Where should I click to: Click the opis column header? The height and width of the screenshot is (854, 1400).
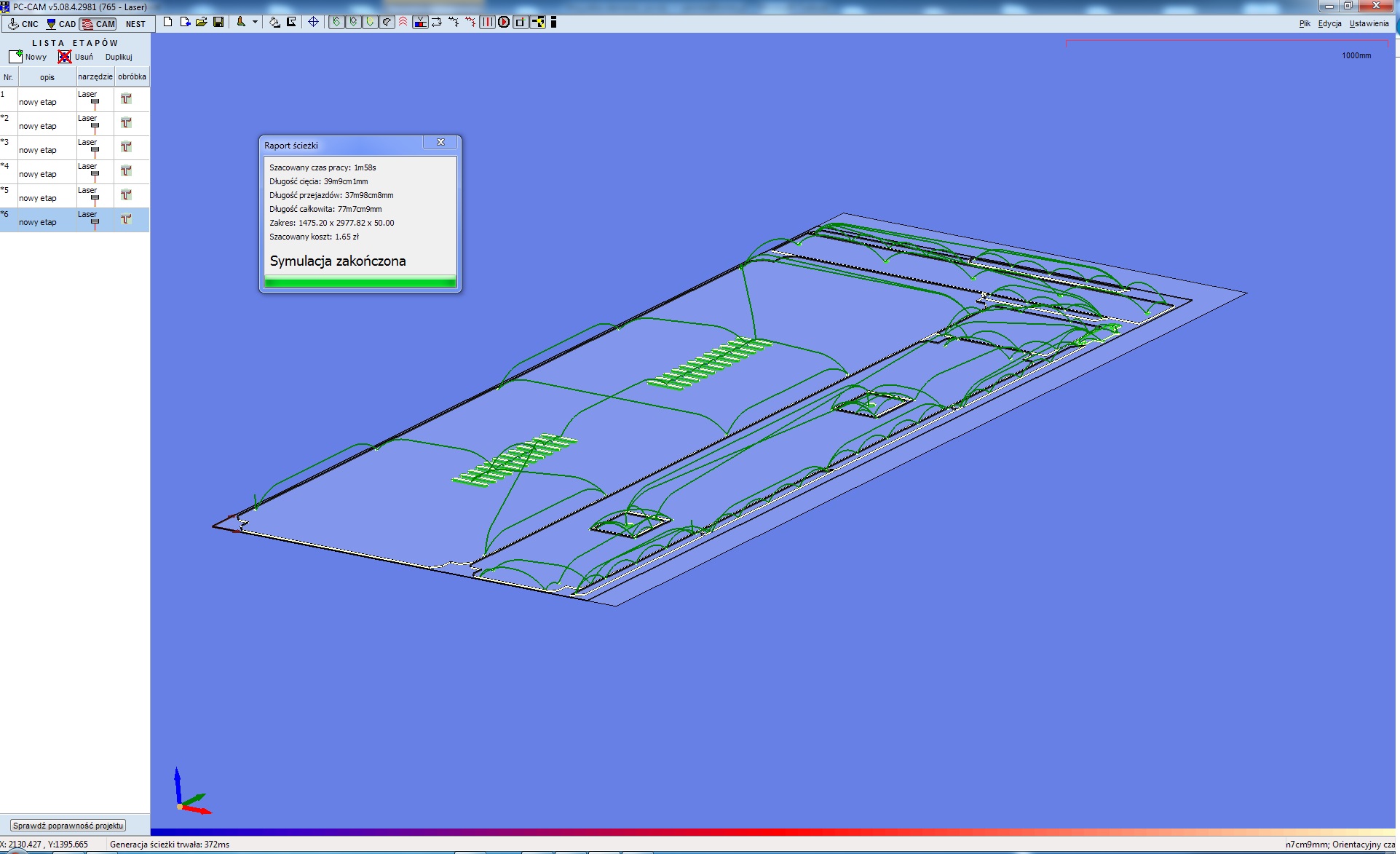pos(47,76)
